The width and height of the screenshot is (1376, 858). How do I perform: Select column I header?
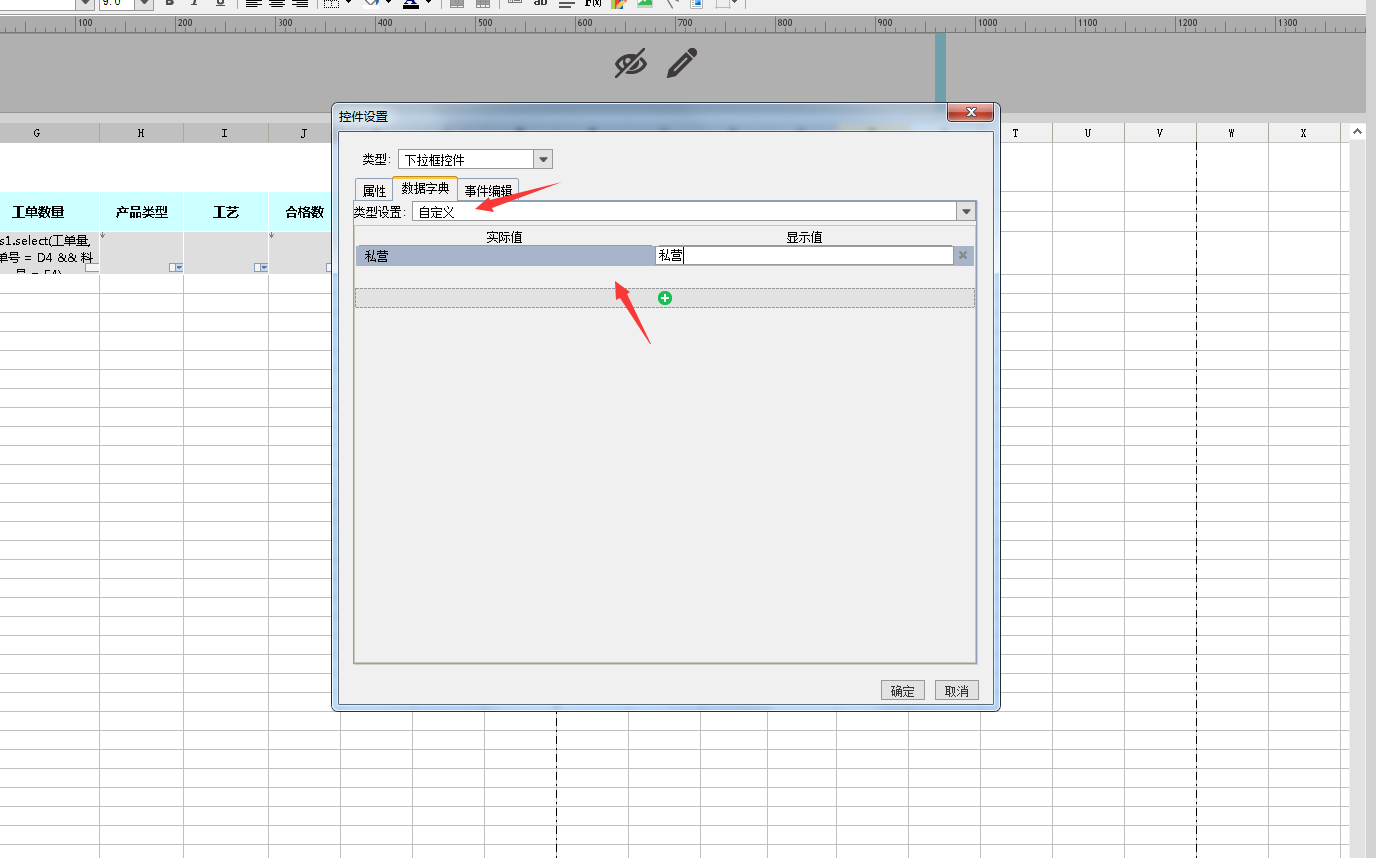pos(225,133)
